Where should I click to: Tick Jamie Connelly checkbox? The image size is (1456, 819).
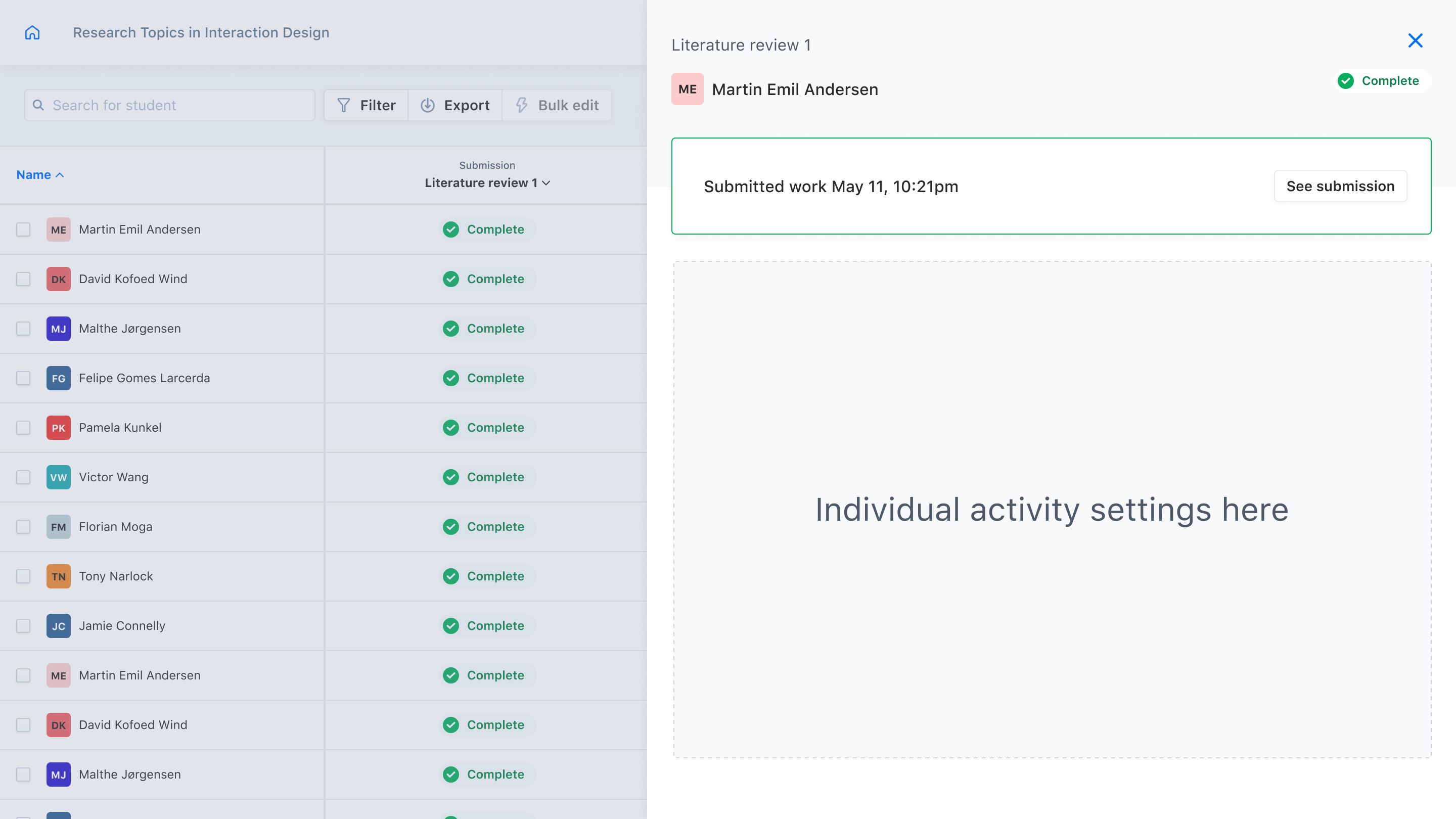point(23,626)
